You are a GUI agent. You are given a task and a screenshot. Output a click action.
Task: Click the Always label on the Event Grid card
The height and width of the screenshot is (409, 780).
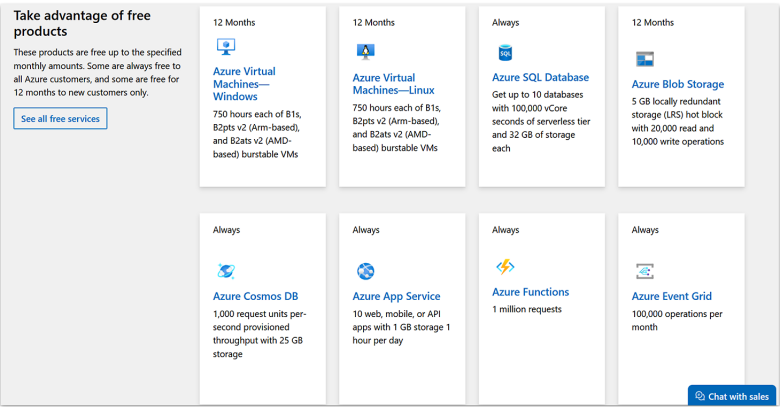point(645,230)
